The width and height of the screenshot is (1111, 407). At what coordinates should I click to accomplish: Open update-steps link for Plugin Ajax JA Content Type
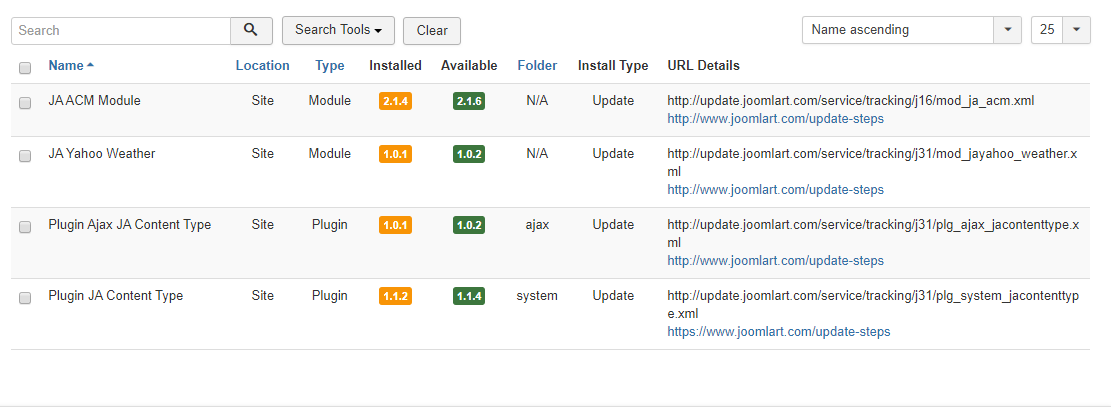pos(775,260)
